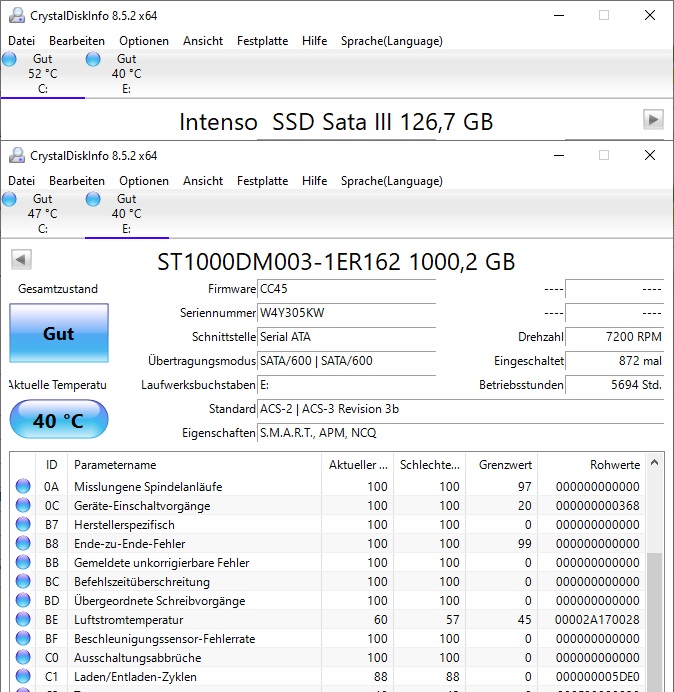Image resolution: width=674 pixels, height=692 pixels.
Task: Click the CrystalDiskInfo app icon in the top window
Action: click(x=17, y=15)
